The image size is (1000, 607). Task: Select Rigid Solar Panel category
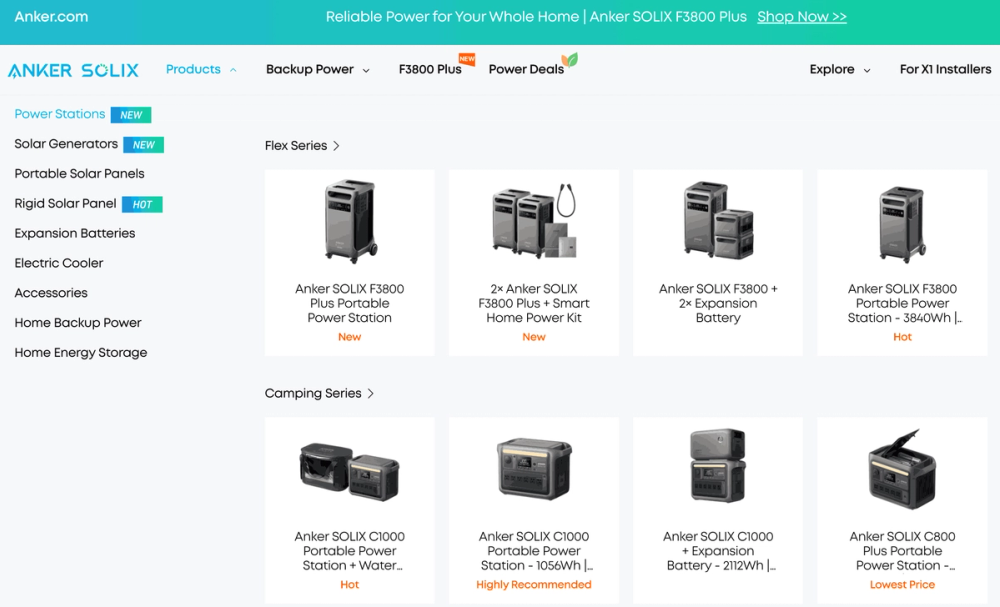[66, 203]
